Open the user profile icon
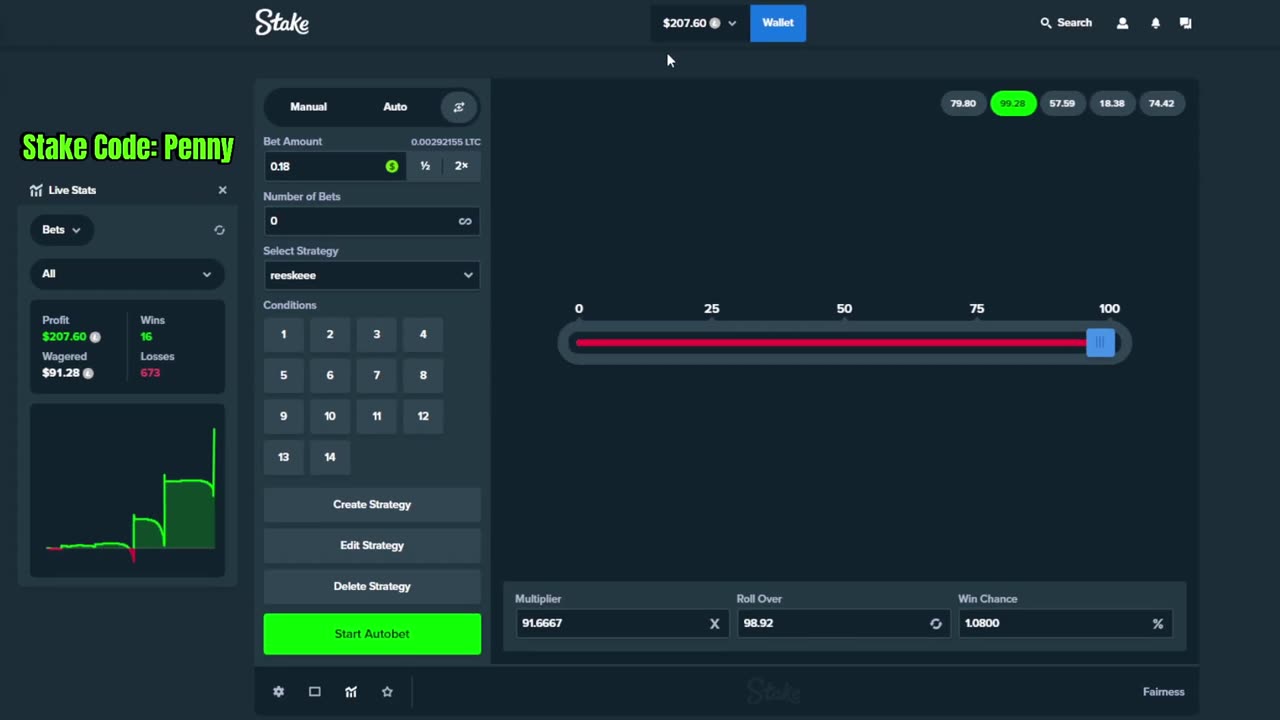 coord(1122,23)
